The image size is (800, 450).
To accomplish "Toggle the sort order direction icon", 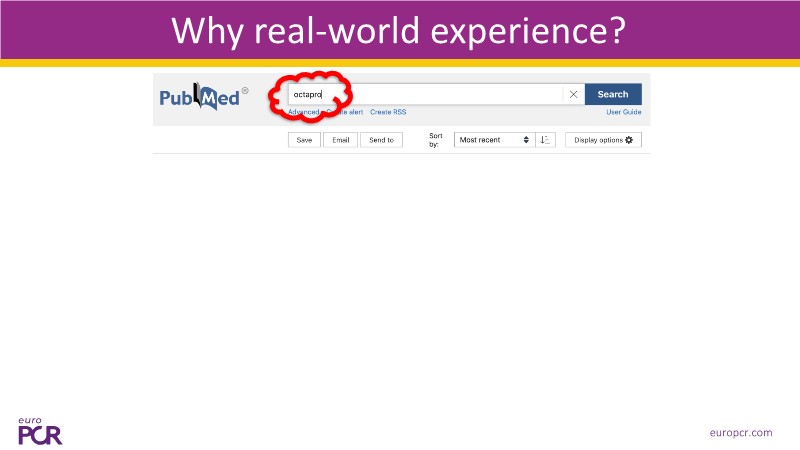I will tap(545, 140).
